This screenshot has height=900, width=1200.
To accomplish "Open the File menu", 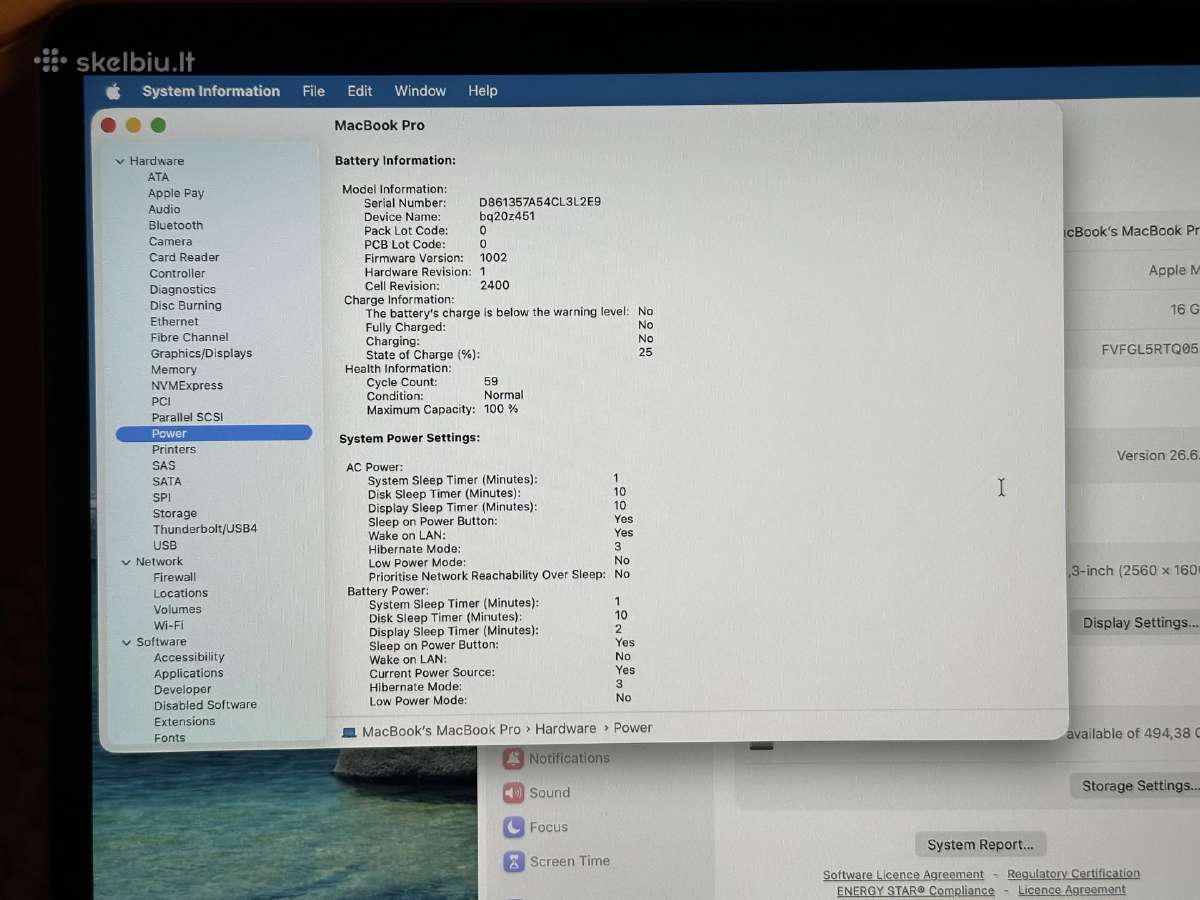I will (x=314, y=91).
